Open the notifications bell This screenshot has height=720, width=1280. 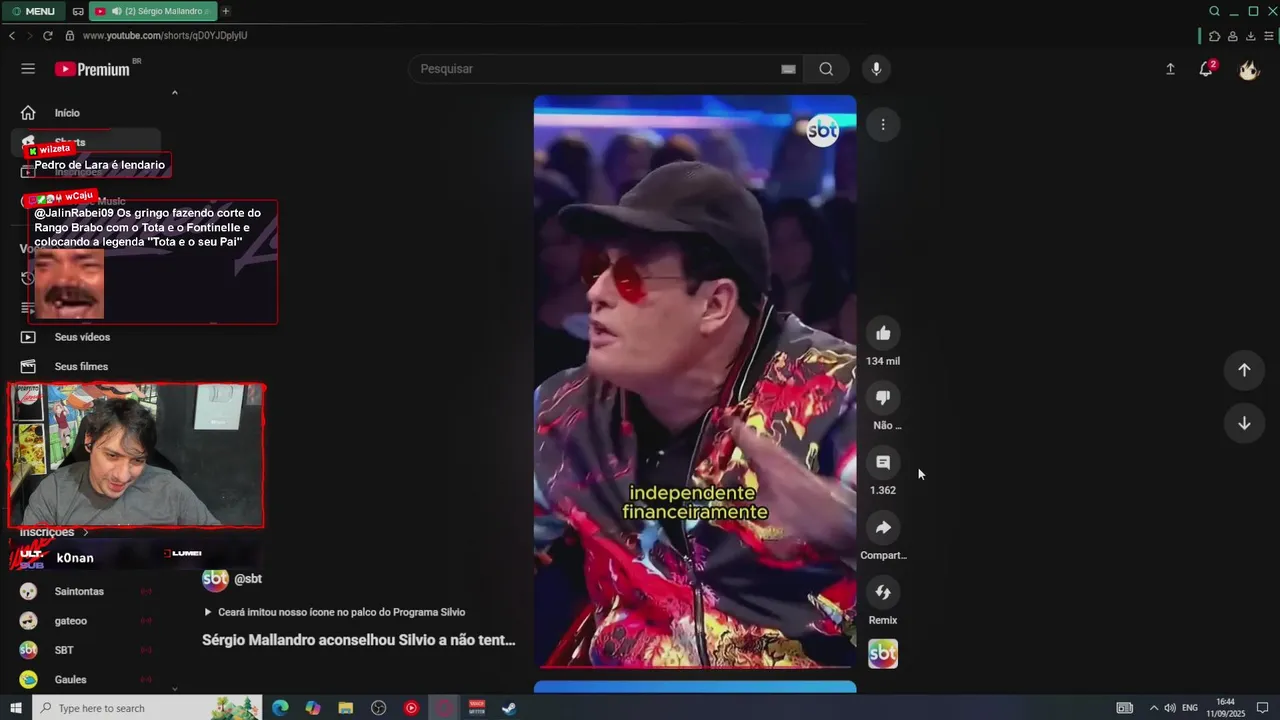click(x=1207, y=69)
